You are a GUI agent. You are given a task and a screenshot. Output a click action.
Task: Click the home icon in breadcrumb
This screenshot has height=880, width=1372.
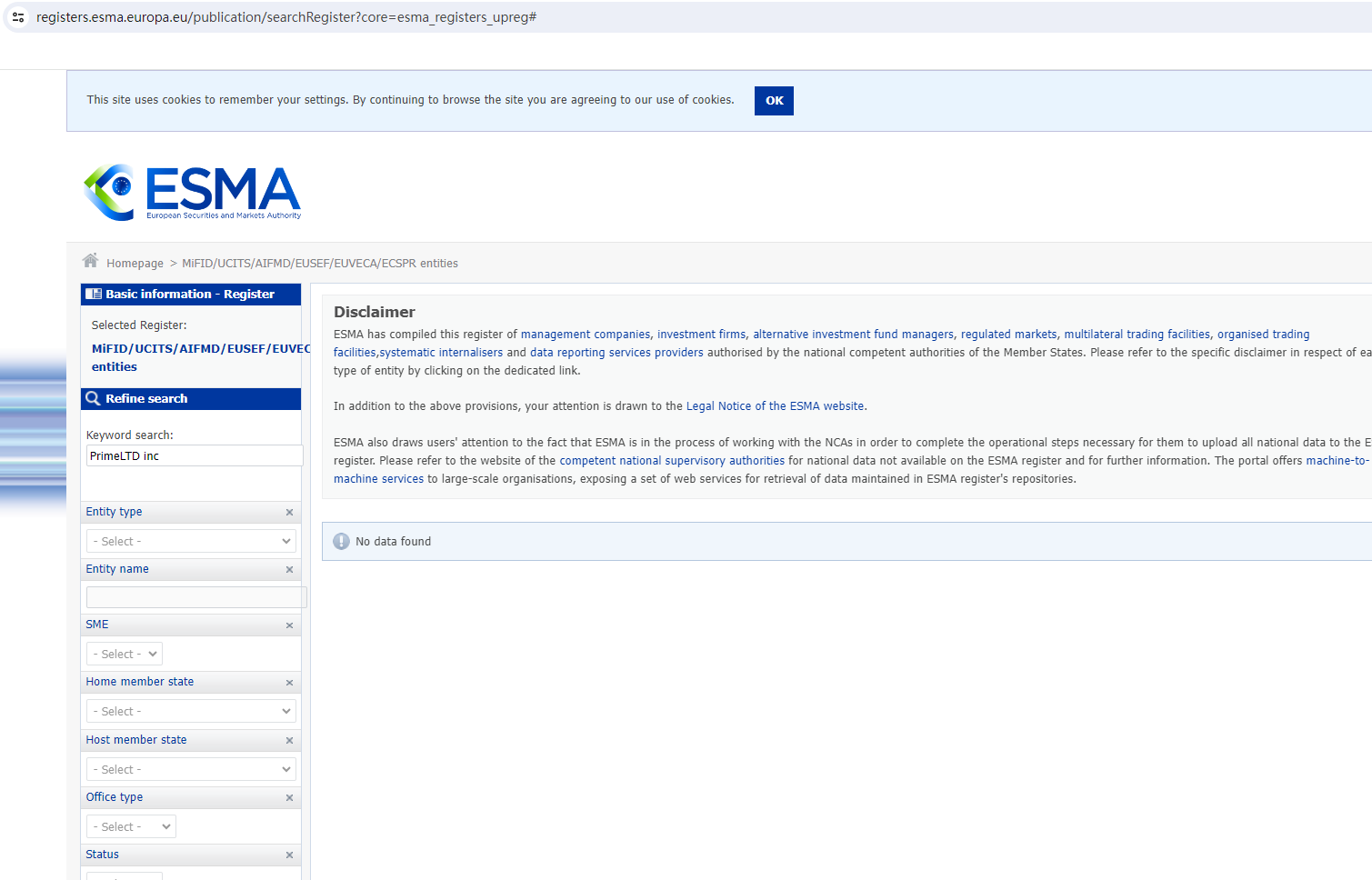point(91,261)
